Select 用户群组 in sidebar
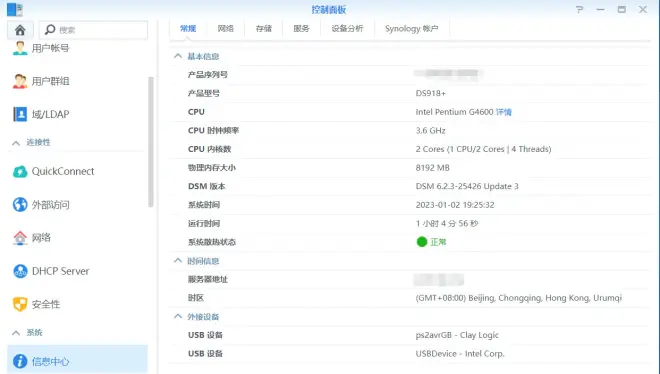Screen dimensions: 660x374 pos(51,81)
